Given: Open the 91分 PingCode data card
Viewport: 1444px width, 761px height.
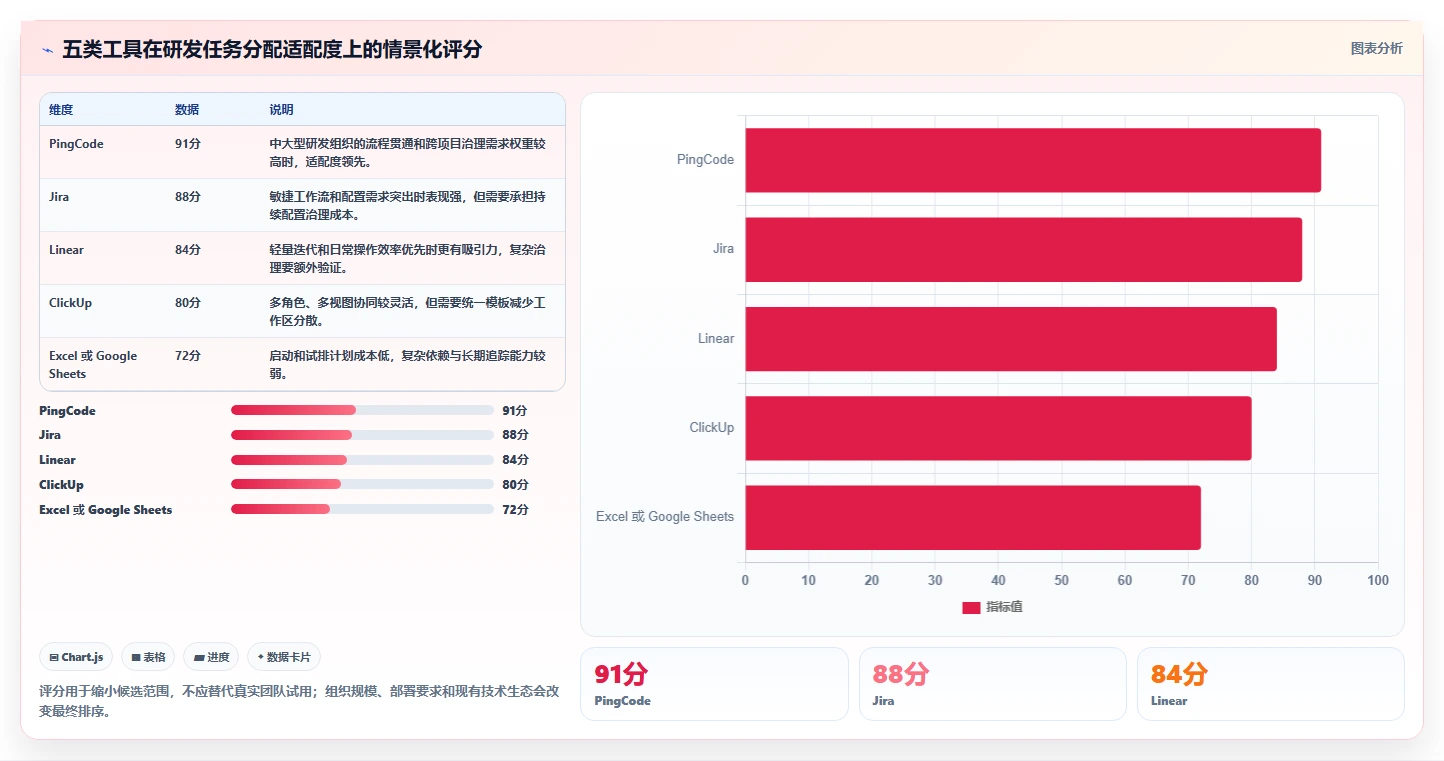Looking at the screenshot, I should pyautogui.click(x=714, y=684).
